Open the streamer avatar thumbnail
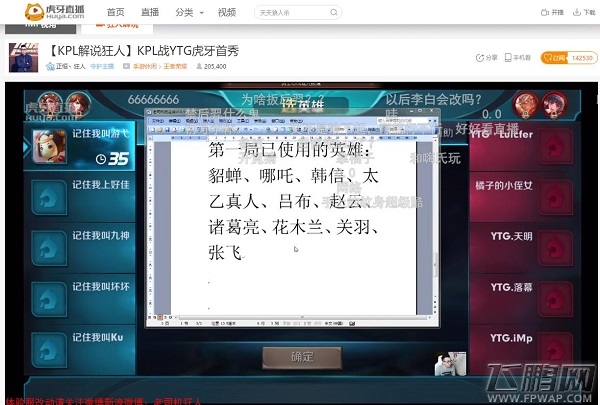 pos(24,57)
